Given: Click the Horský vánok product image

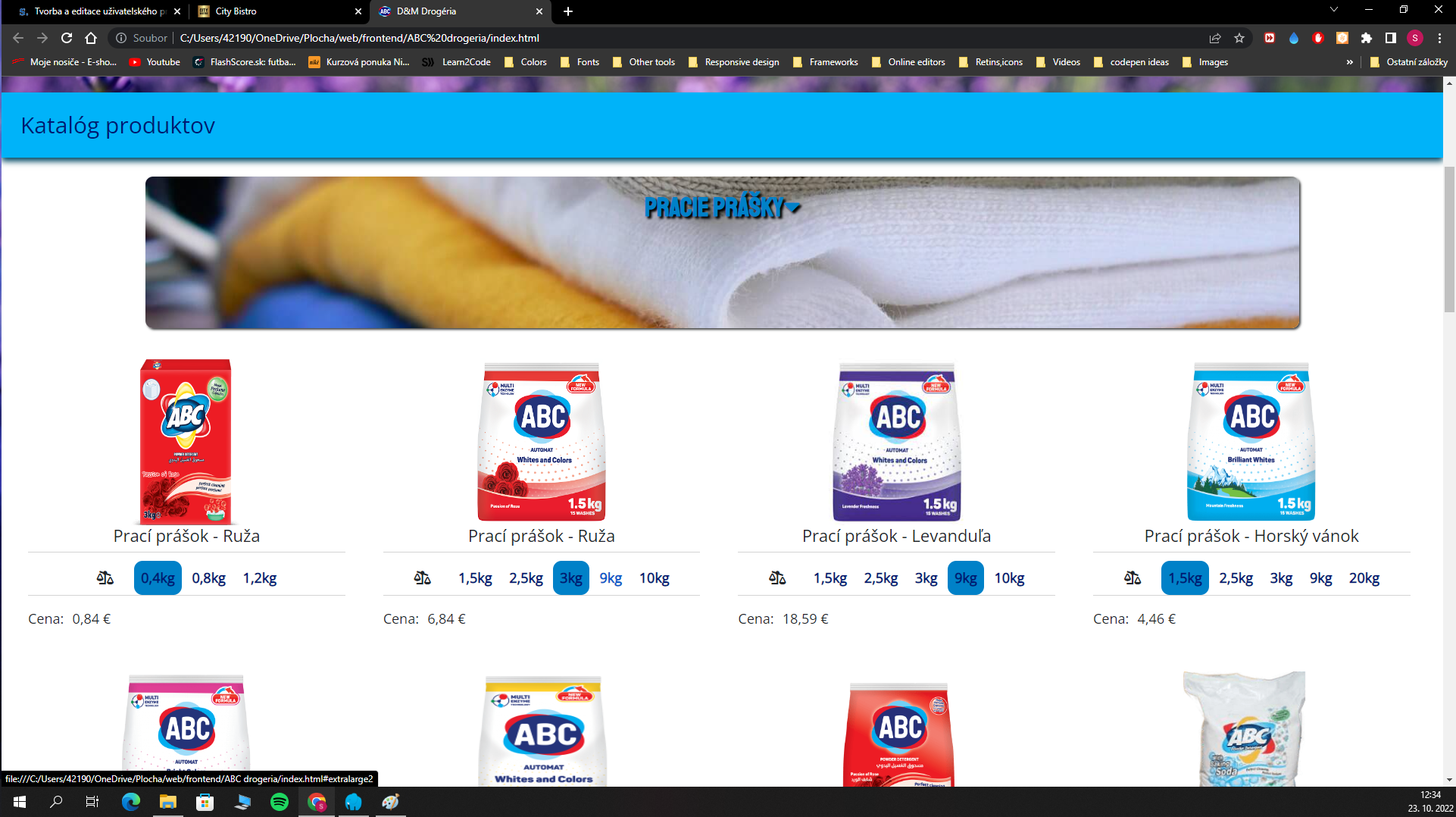Looking at the screenshot, I should coord(1251,442).
